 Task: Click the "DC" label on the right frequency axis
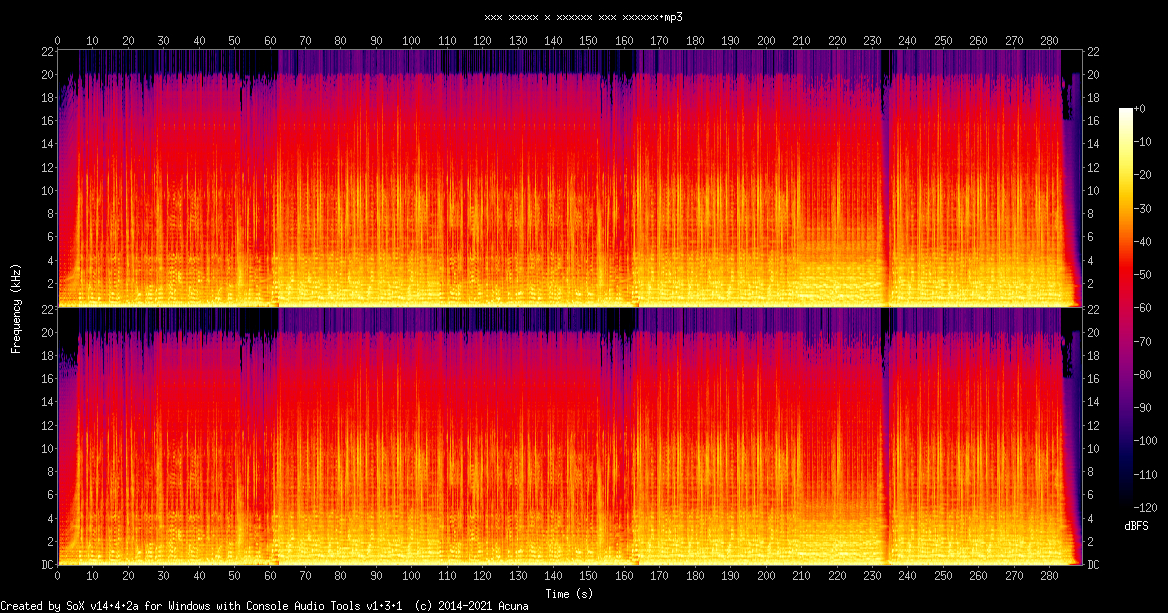pyautogui.click(x=1092, y=565)
